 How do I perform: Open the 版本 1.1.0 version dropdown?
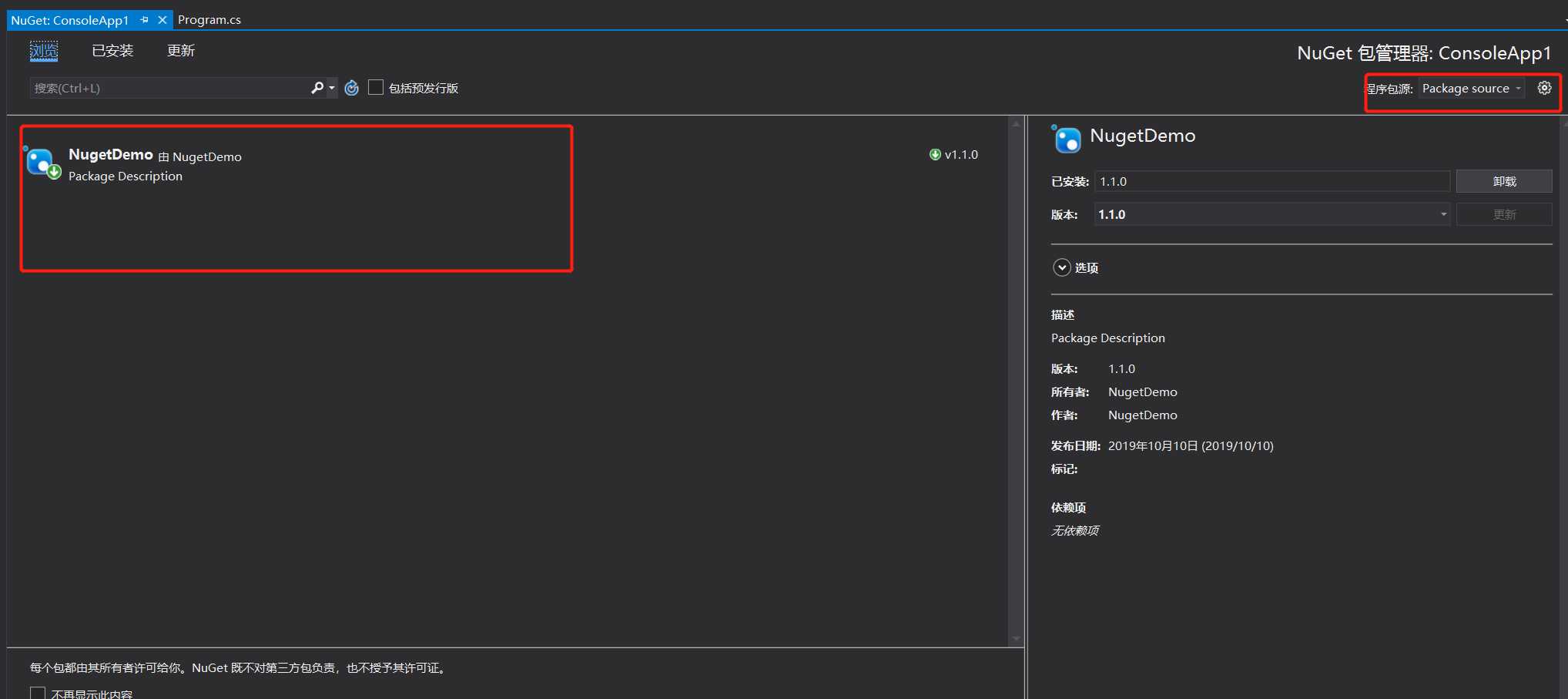pyautogui.click(x=1272, y=214)
